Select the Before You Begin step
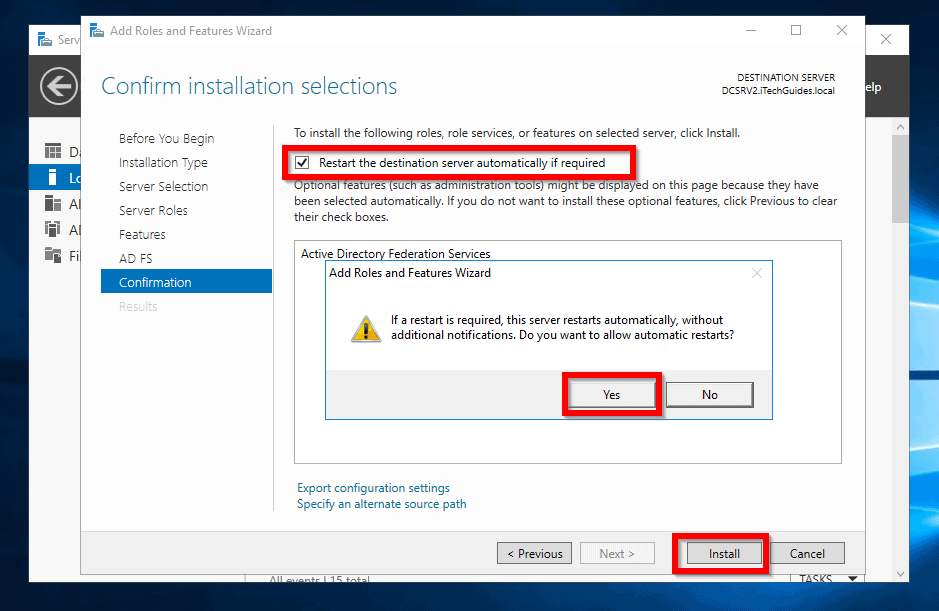 pos(166,138)
